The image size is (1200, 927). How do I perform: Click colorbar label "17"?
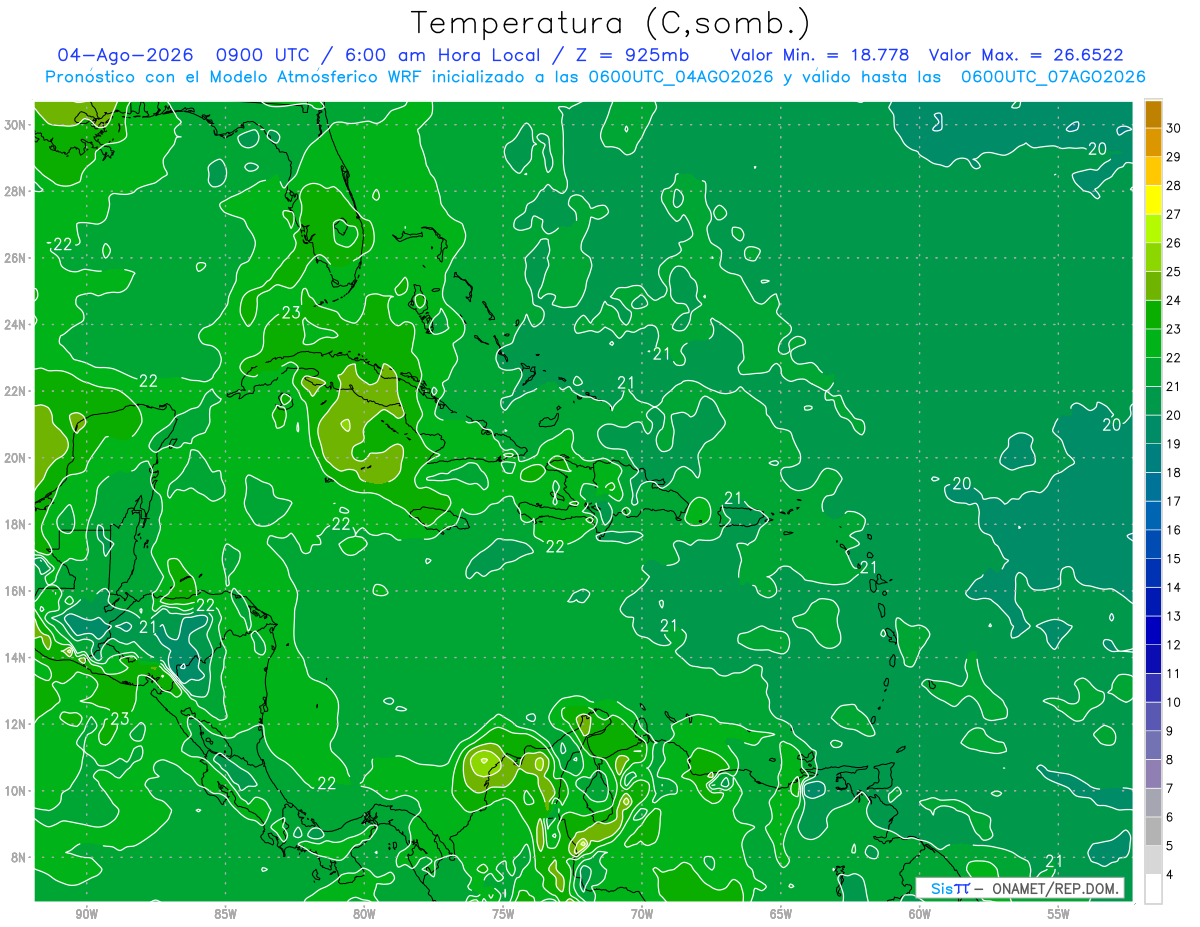(x=1174, y=501)
